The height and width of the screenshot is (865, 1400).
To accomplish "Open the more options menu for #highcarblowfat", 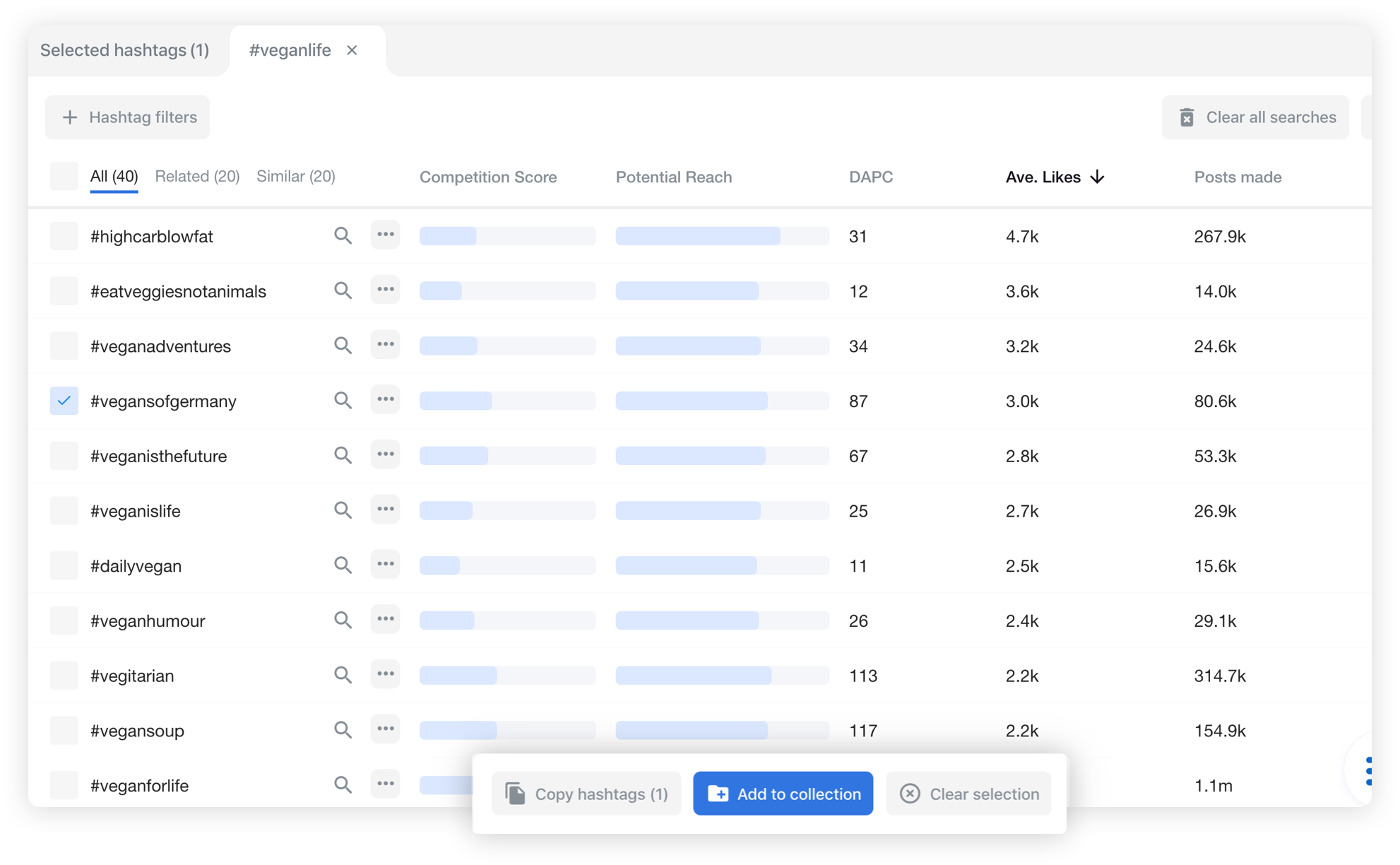I will pyautogui.click(x=385, y=235).
